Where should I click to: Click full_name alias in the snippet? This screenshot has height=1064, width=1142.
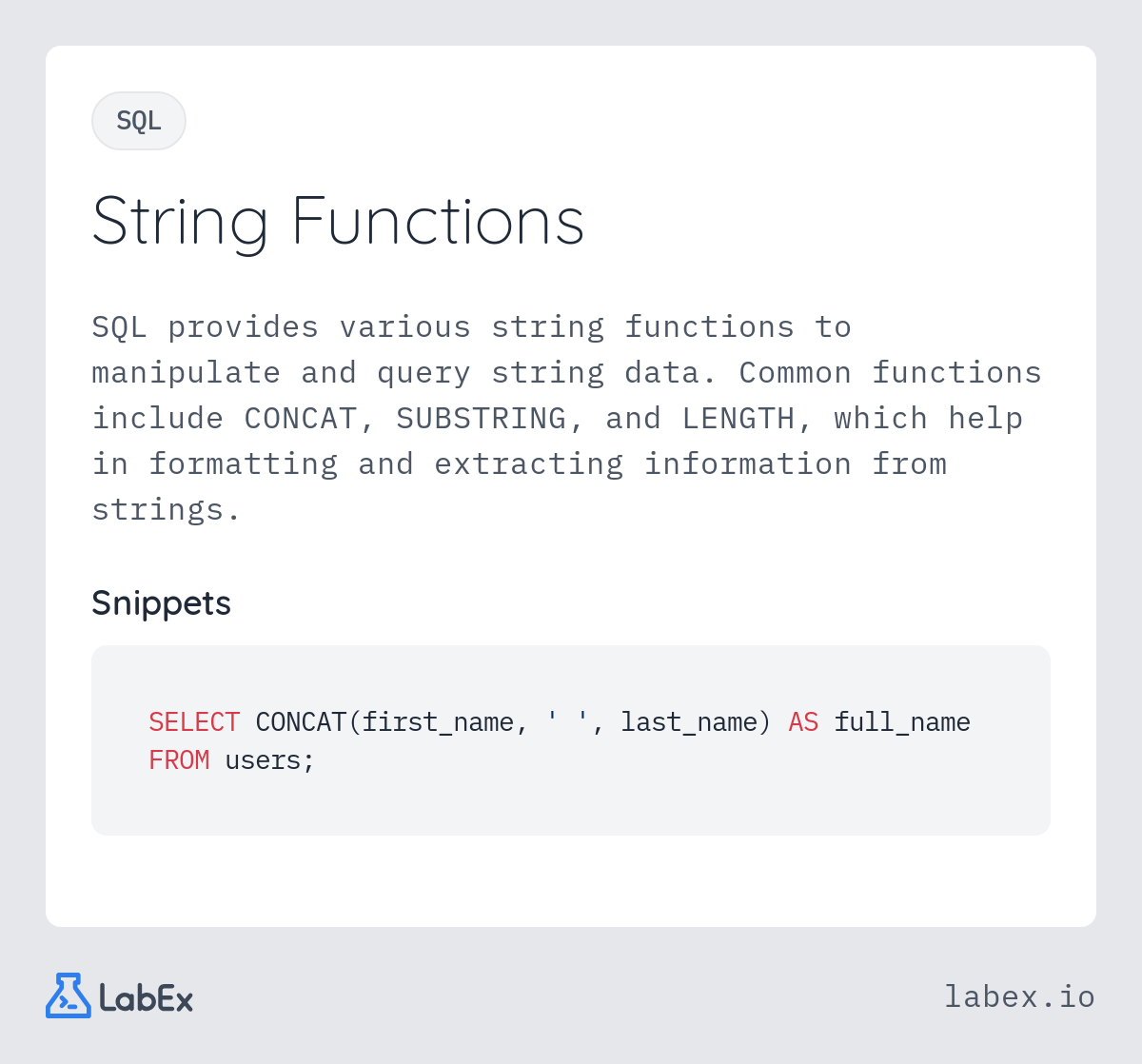click(902, 722)
